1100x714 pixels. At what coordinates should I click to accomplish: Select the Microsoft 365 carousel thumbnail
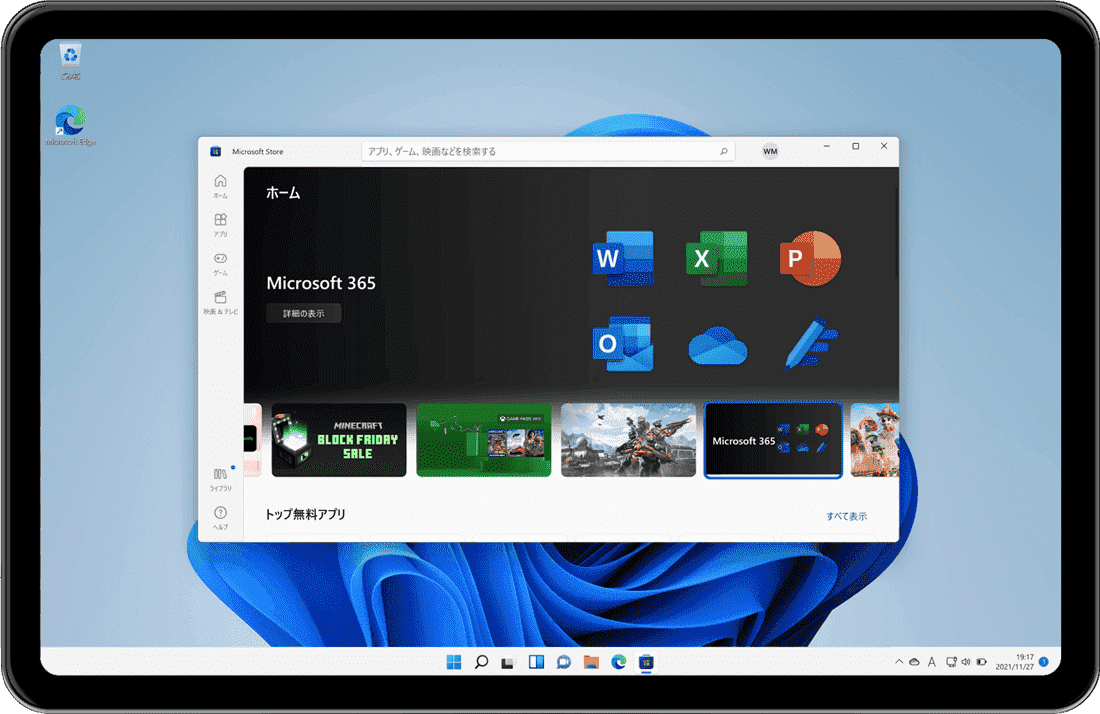(773, 440)
